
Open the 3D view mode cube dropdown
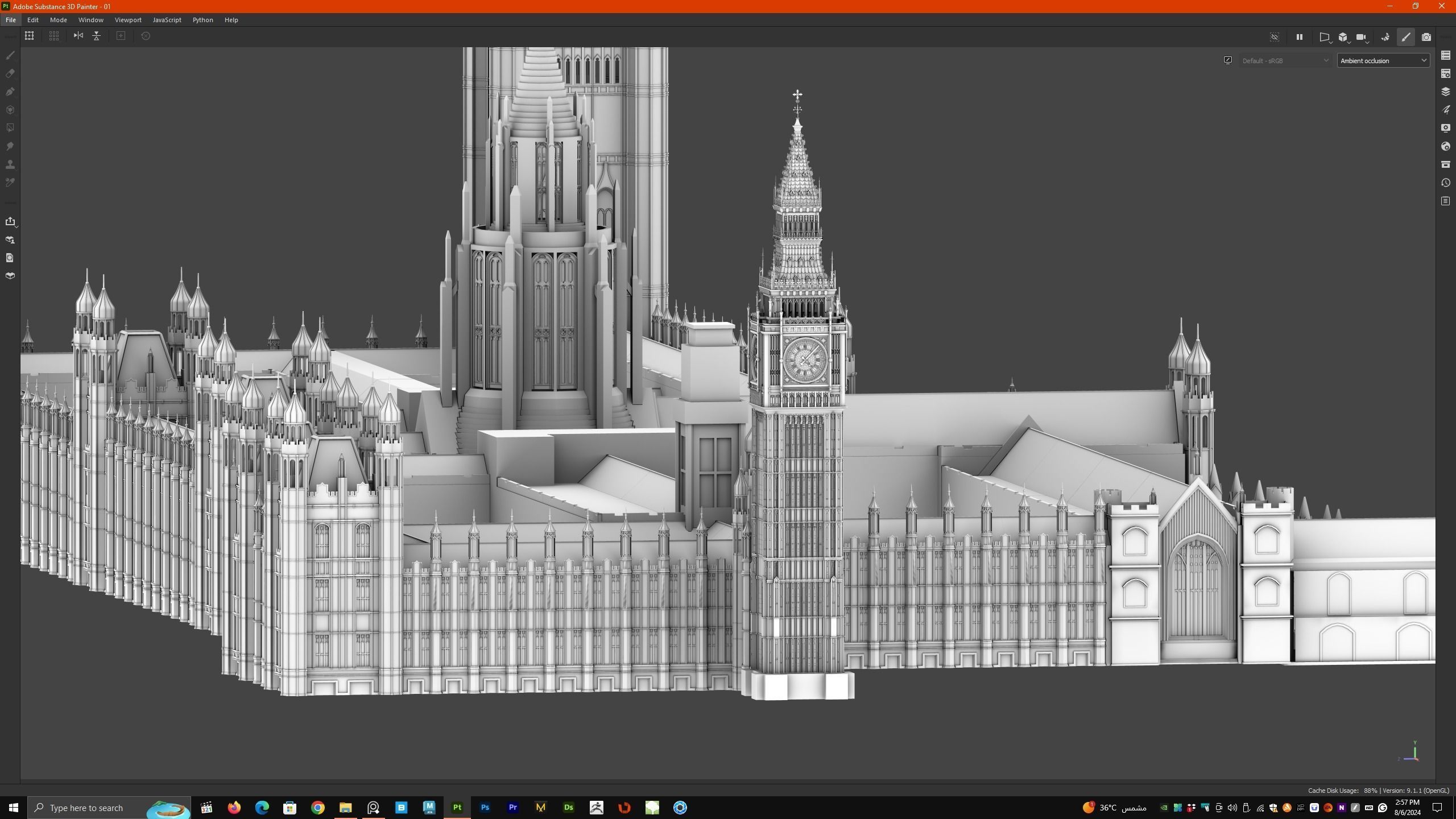click(1343, 38)
